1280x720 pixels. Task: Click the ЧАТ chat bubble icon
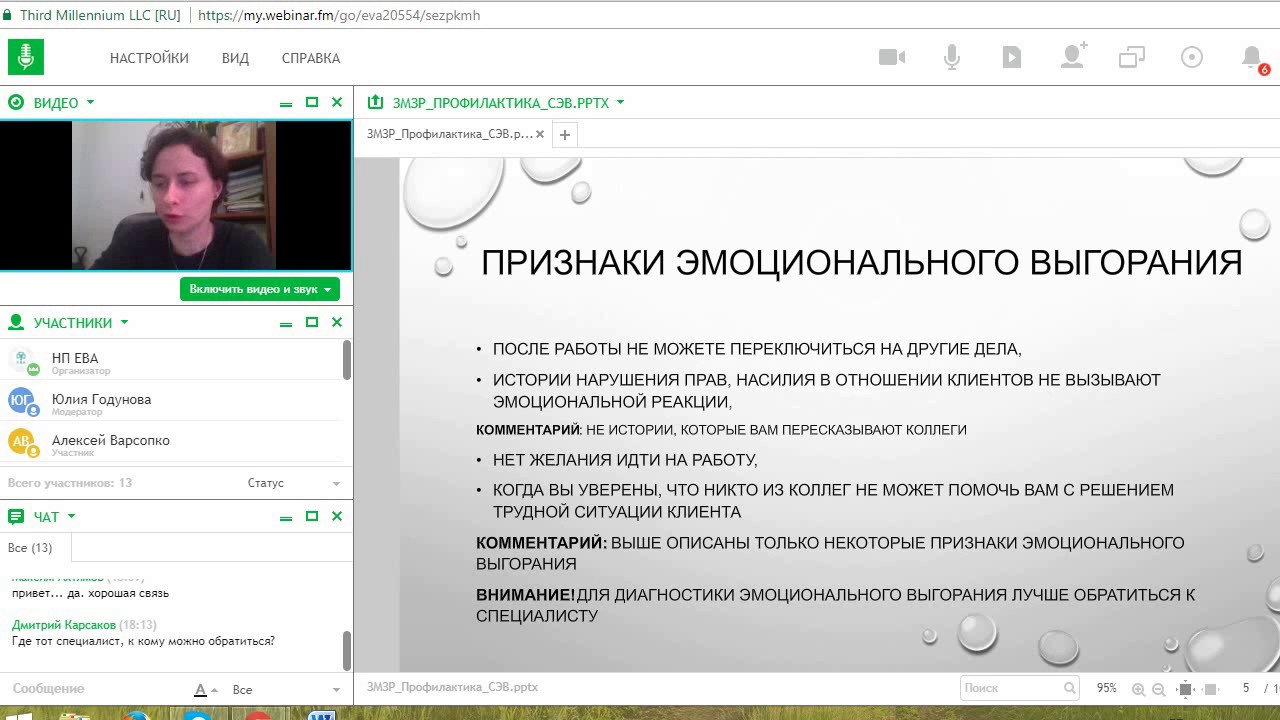click(x=16, y=517)
